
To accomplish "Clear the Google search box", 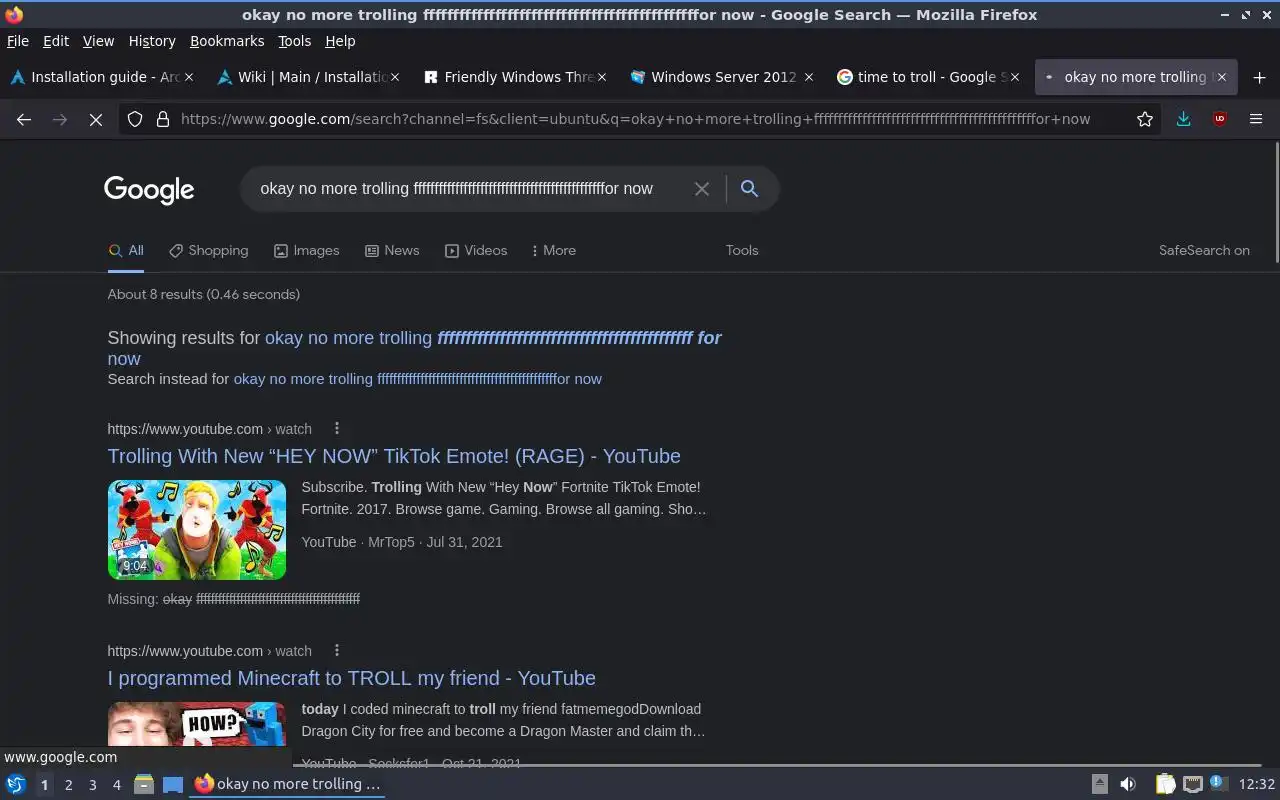I will [702, 189].
